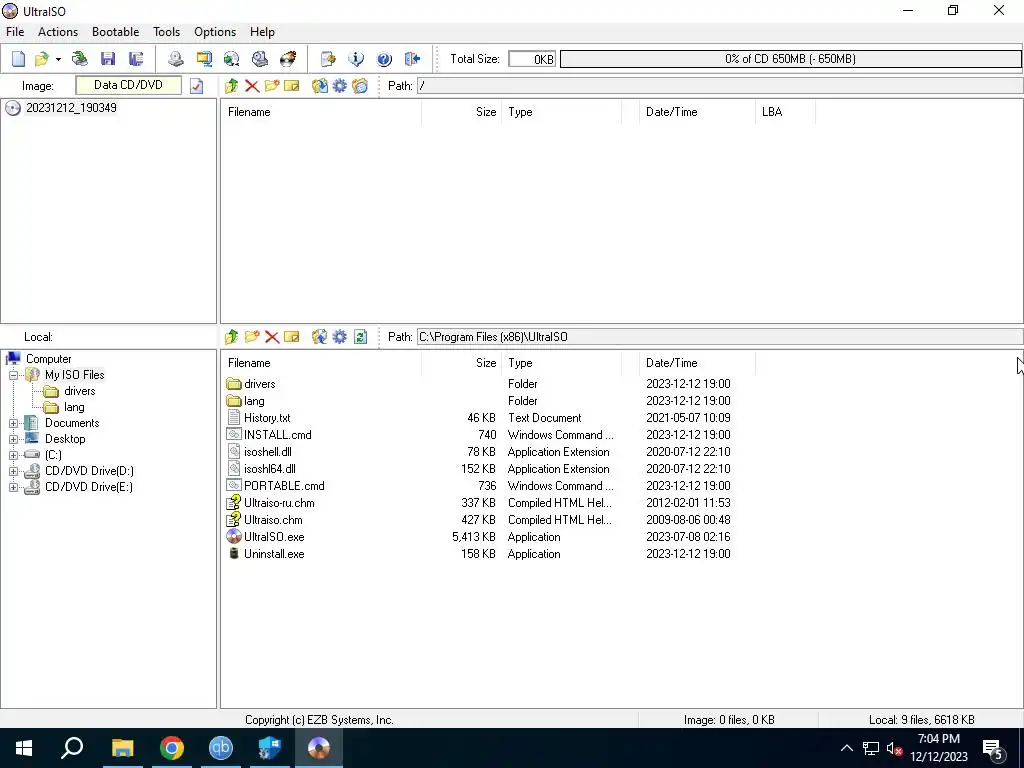
Task: Toggle the image properties checkmark icon
Action: (x=197, y=86)
